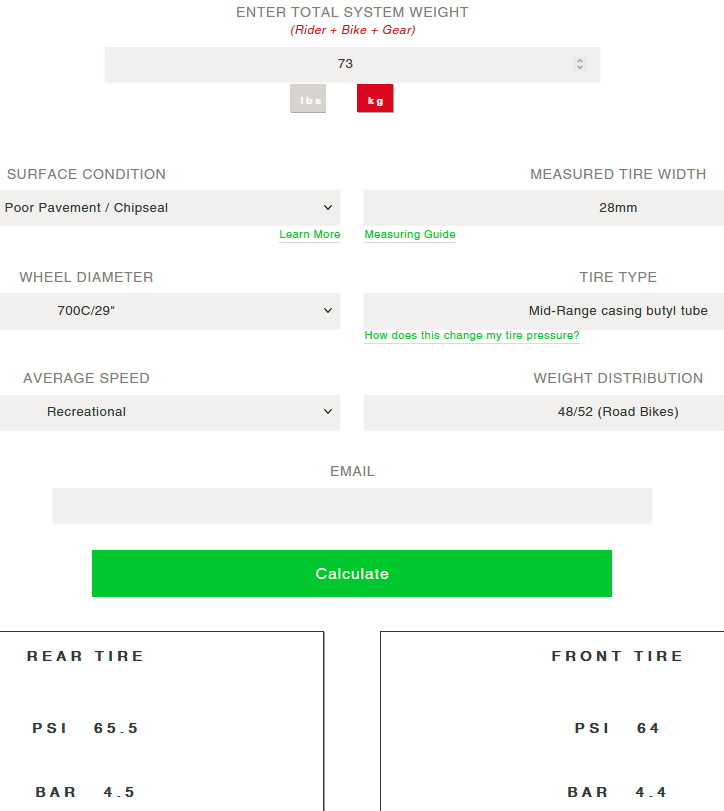Expand the Weight Distribution dropdown
Viewport: 724px width, 811px height.
[x=544, y=412]
